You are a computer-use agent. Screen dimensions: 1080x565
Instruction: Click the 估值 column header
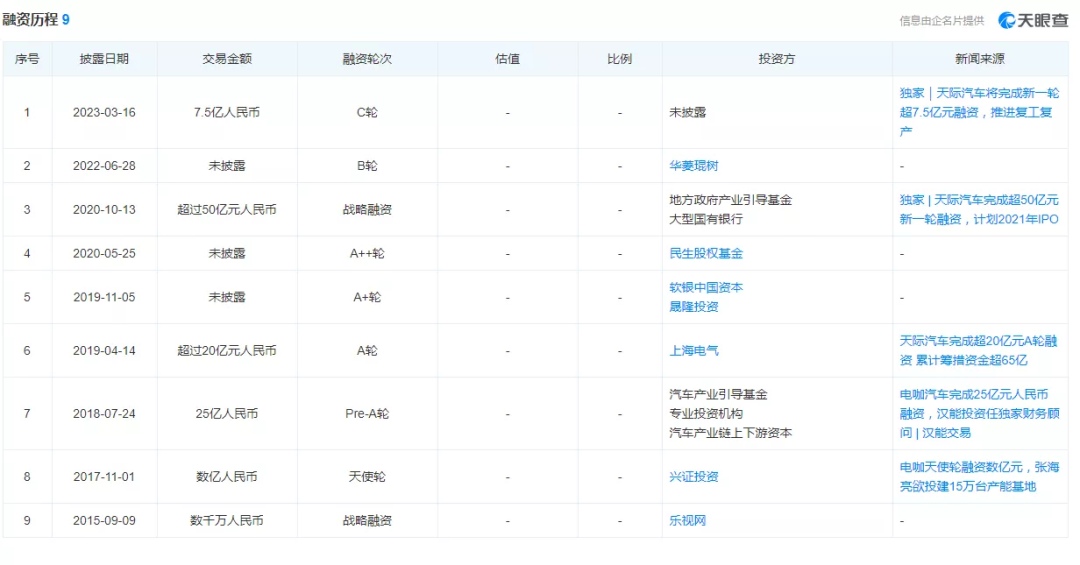click(508, 59)
